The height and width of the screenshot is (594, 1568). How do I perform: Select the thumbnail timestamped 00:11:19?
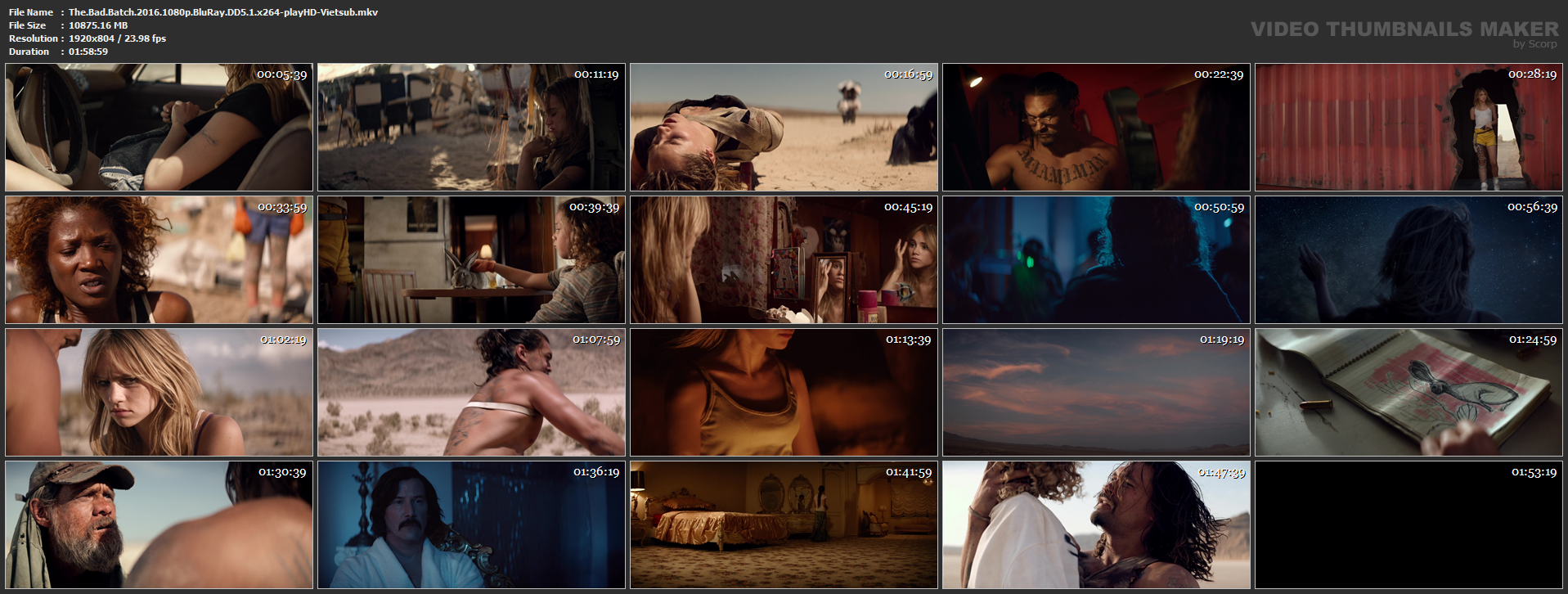click(x=471, y=128)
